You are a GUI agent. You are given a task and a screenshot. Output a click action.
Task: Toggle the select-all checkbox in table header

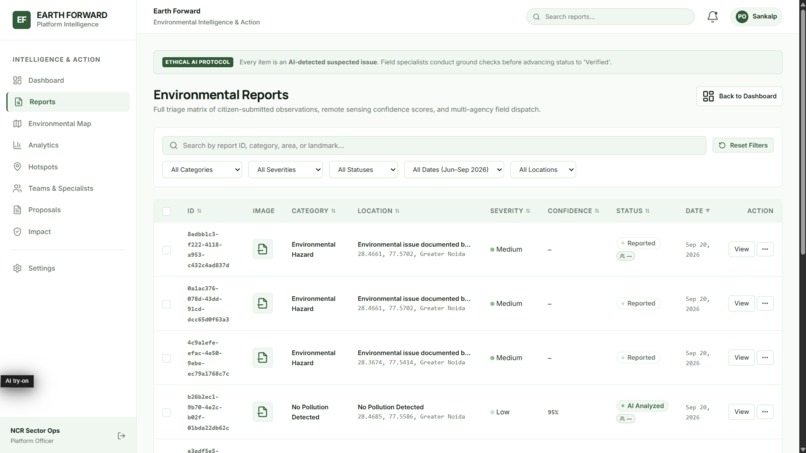click(x=167, y=211)
